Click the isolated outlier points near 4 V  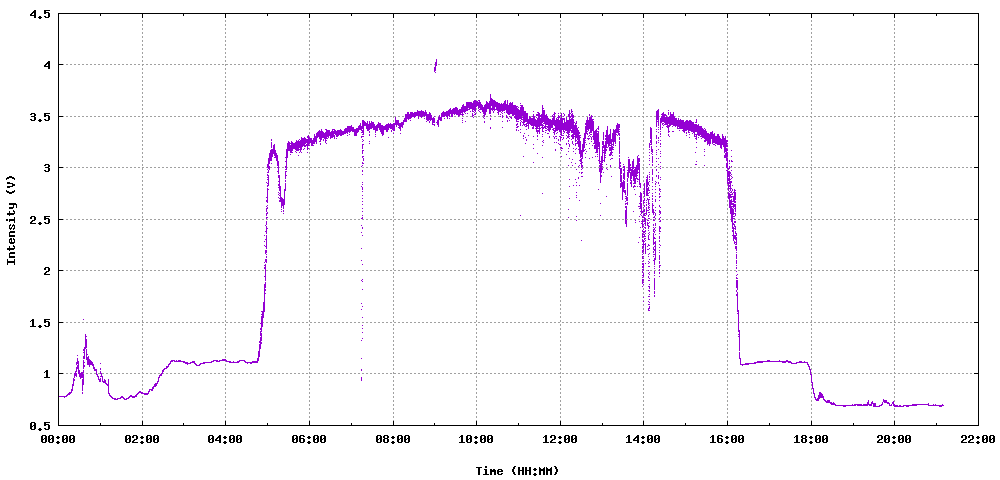[435, 66]
